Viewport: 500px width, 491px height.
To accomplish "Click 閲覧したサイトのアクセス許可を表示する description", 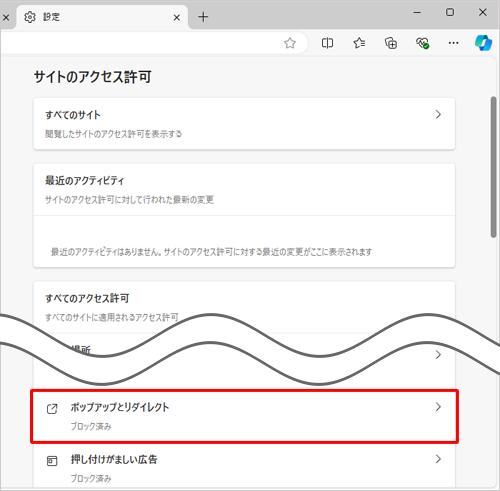I will click(113, 134).
